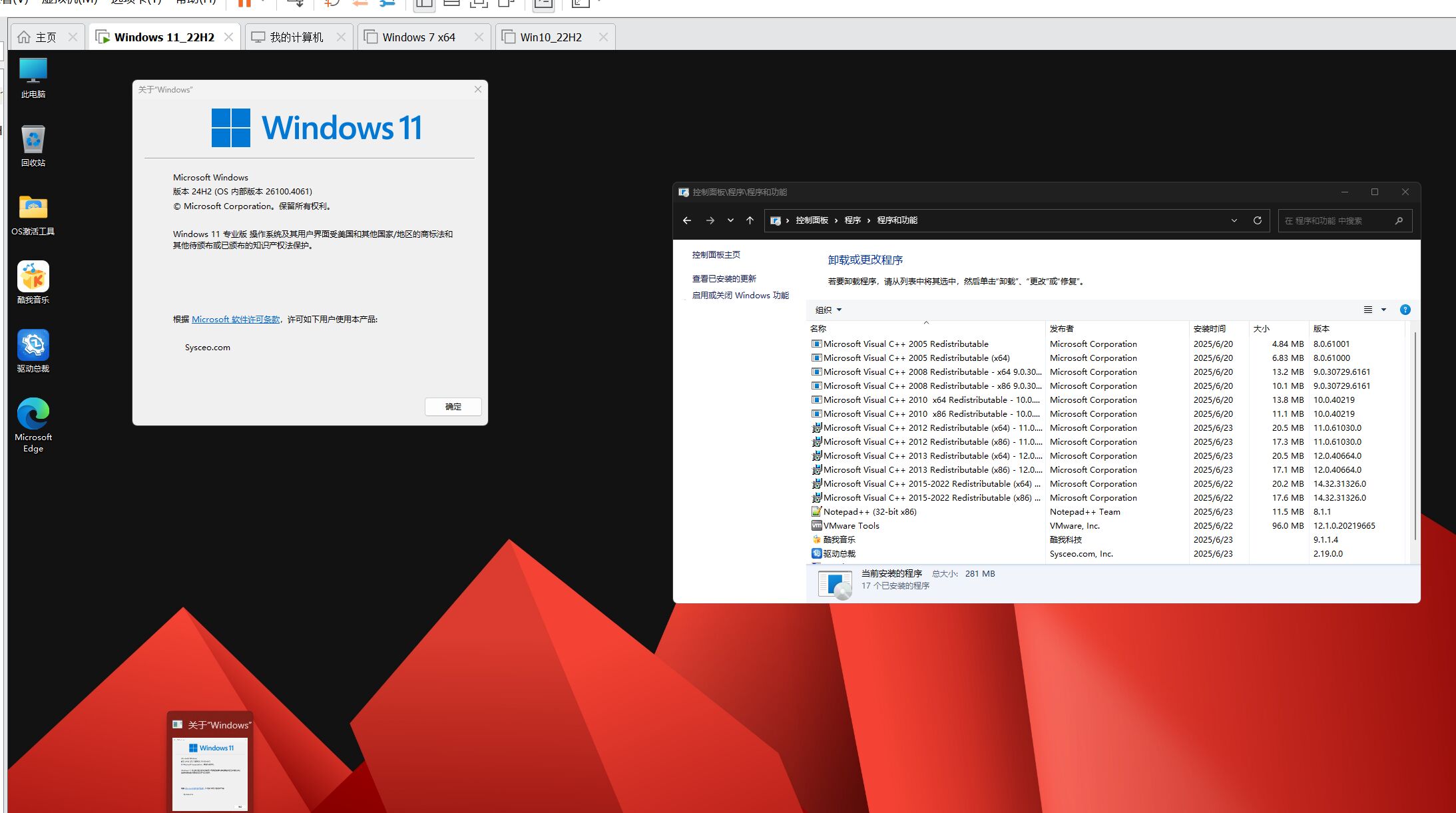Sort by the 发布者 column header
The image size is (1456, 813).
tap(1116, 328)
